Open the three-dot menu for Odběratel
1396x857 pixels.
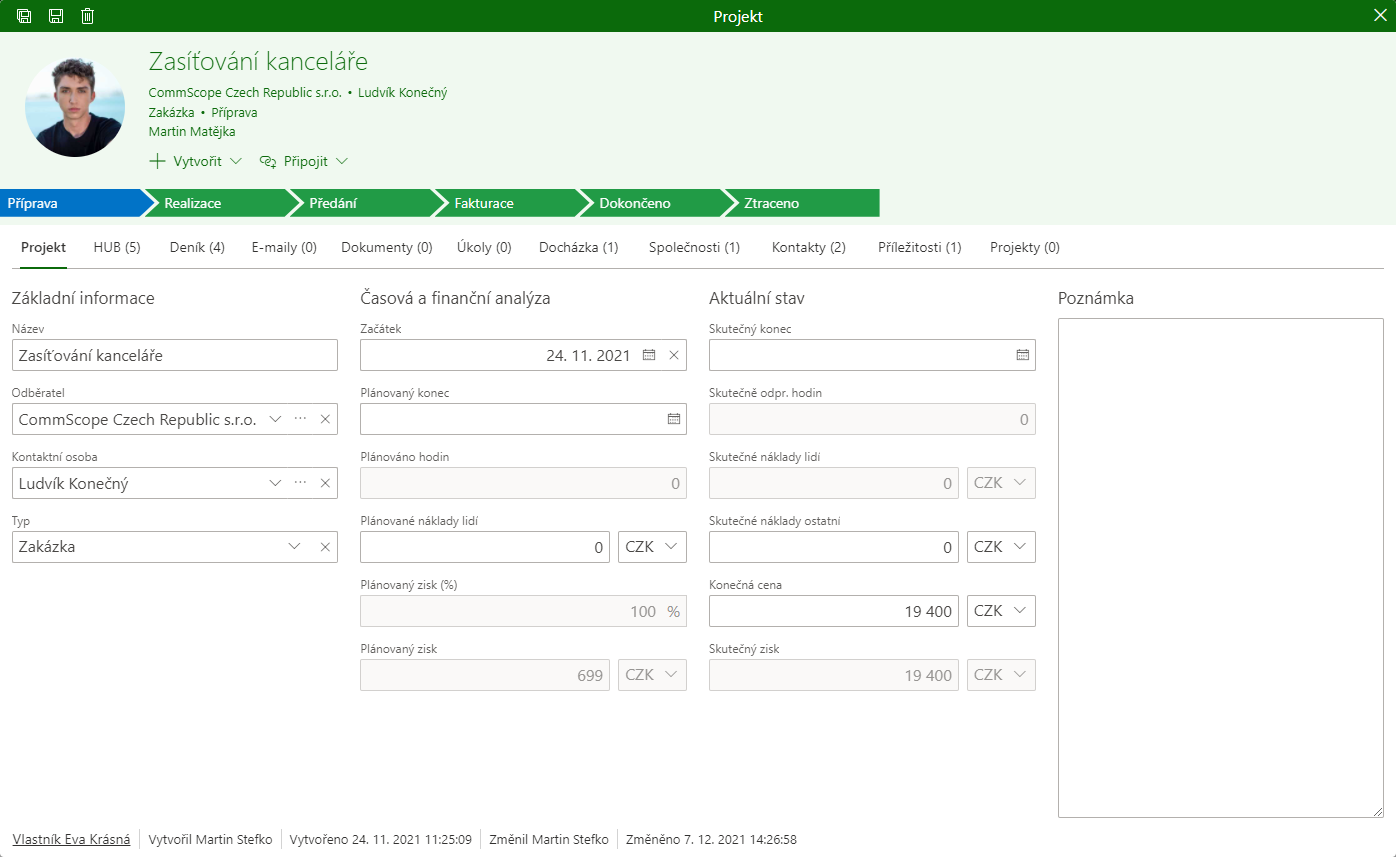point(300,419)
